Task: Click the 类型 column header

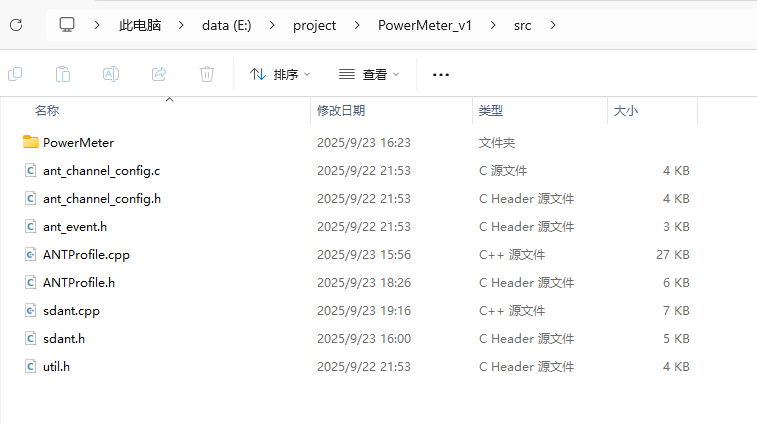Action: tap(490, 110)
